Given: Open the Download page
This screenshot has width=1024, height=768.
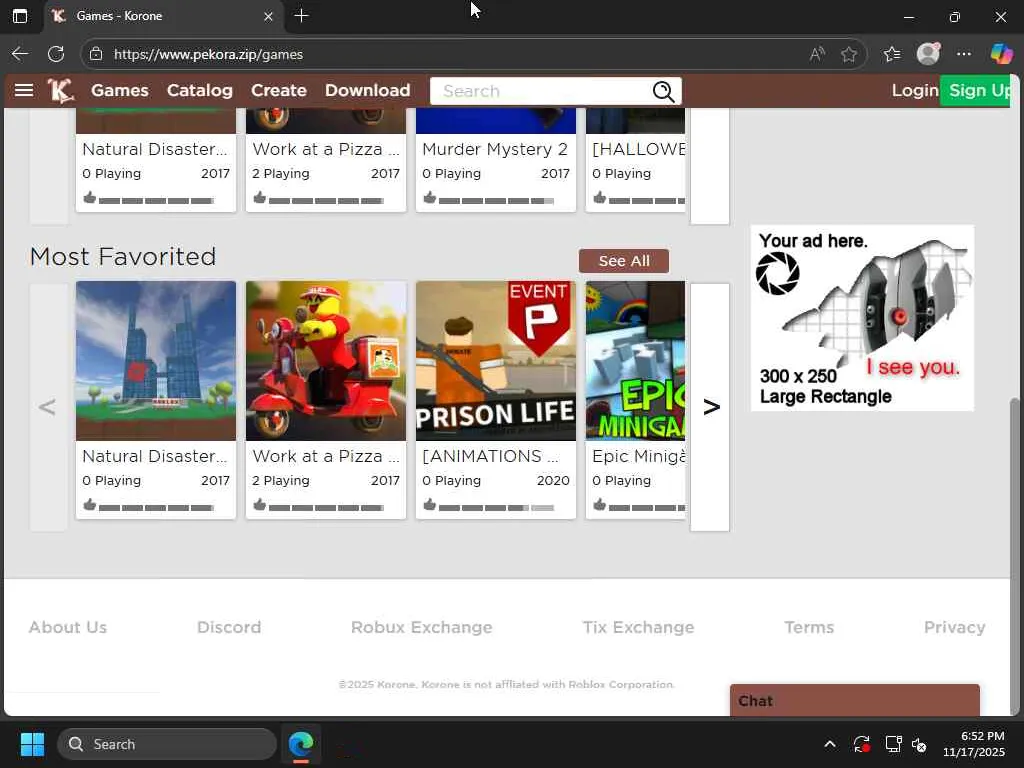Looking at the screenshot, I should click(x=368, y=90).
